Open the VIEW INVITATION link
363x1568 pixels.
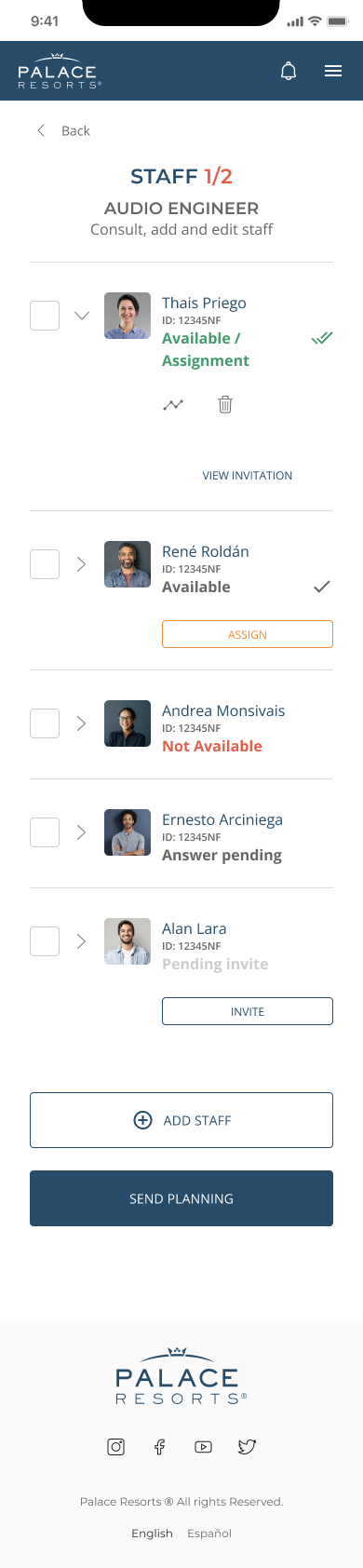pos(248,475)
